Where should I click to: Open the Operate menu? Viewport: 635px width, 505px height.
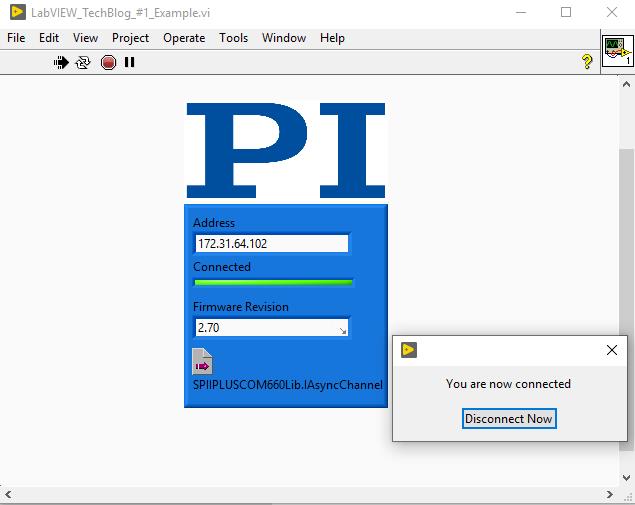[x=184, y=38]
